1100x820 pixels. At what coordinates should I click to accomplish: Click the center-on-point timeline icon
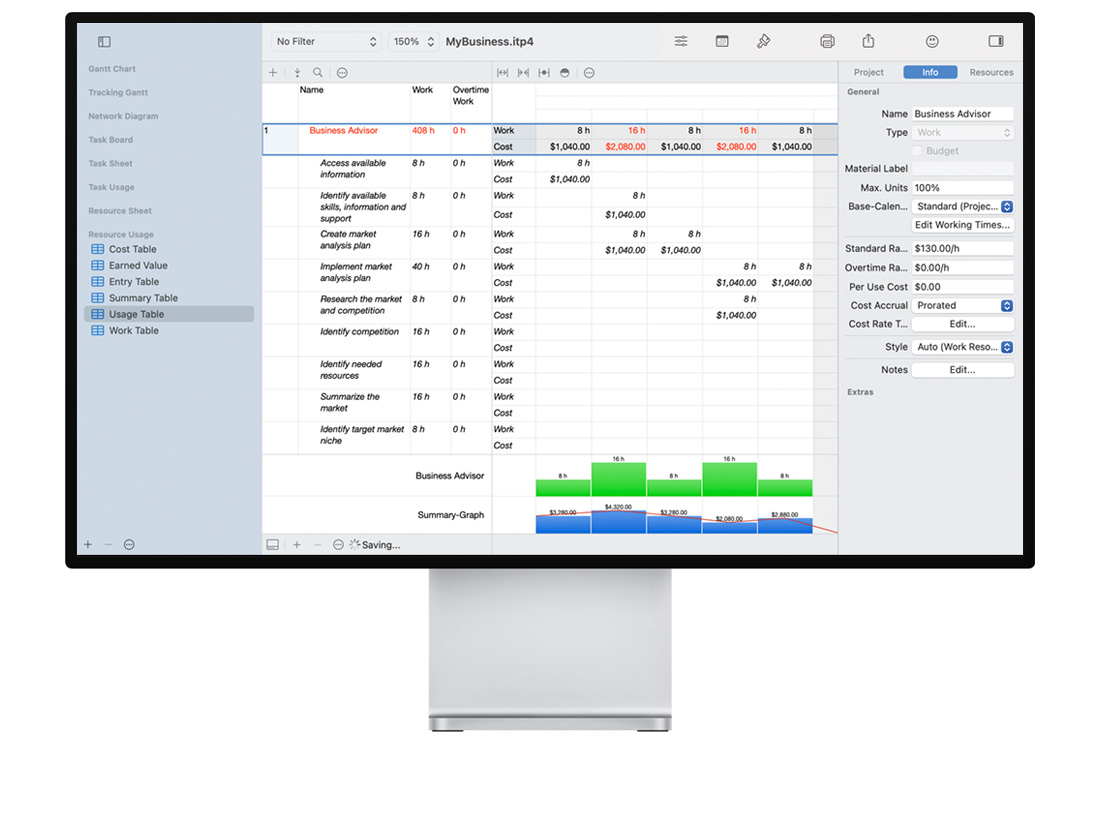(x=544, y=73)
